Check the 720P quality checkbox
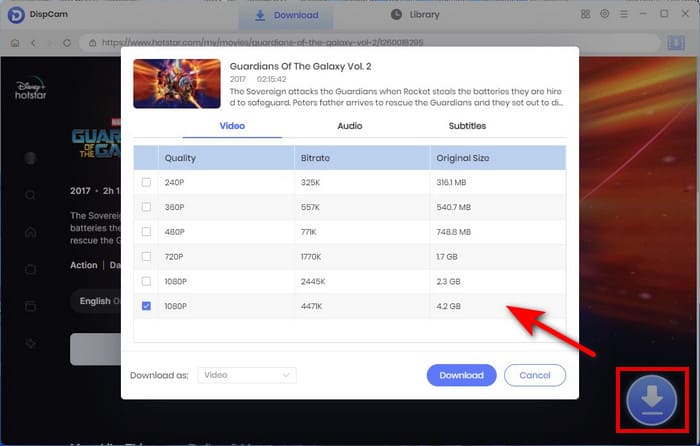This screenshot has width=700, height=446. coord(146,256)
